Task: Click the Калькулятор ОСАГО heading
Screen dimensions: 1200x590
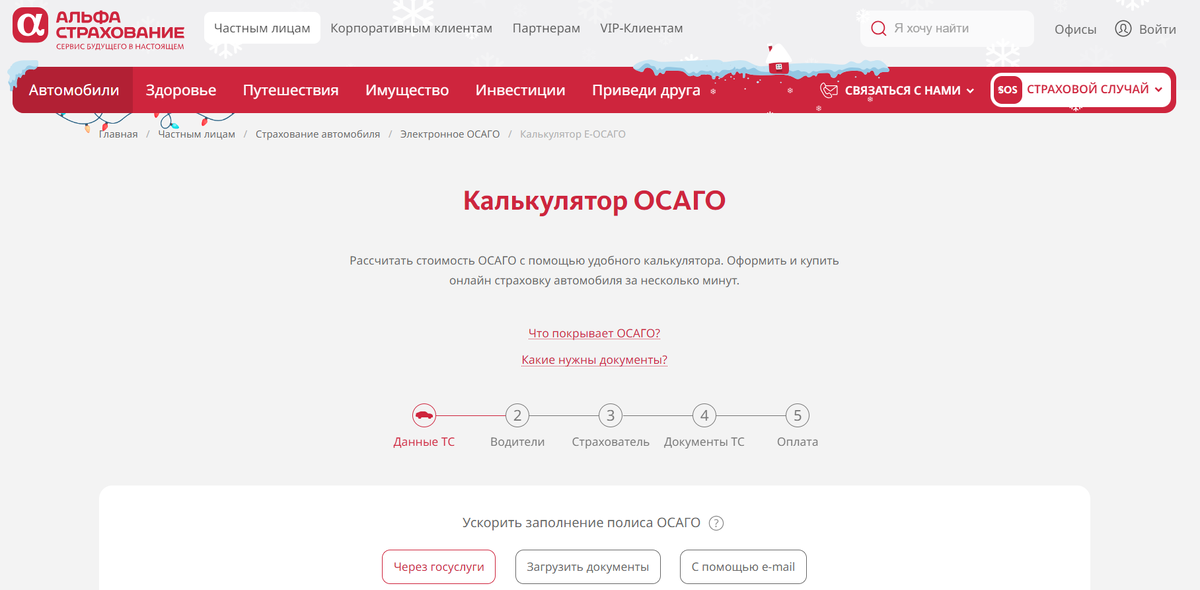Action: (594, 201)
